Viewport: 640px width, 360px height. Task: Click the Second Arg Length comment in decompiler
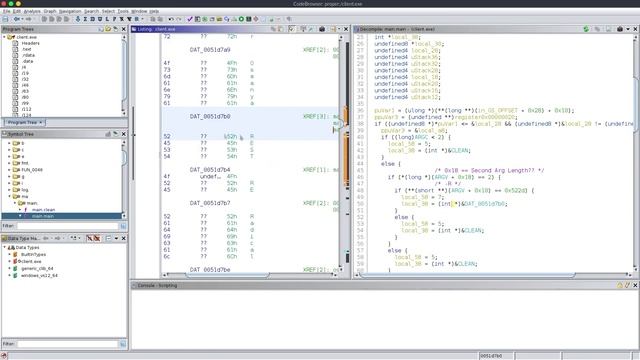click(x=489, y=170)
